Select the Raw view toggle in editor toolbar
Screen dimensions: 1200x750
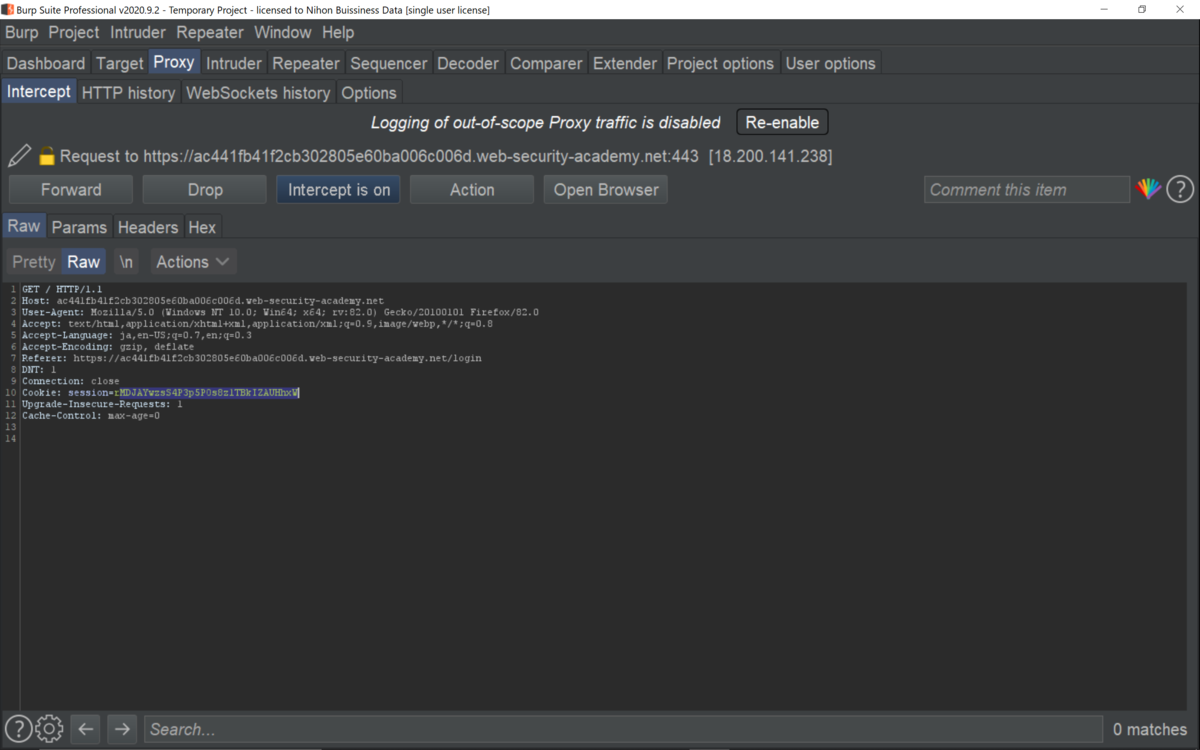84,262
